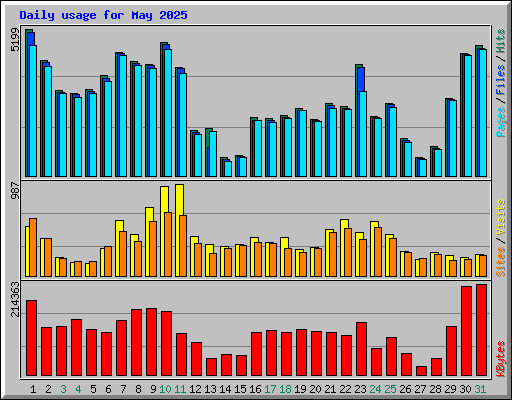Click day 30 on the x-axis
This screenshot has height=400, width=512.
(x=465, y=389)
